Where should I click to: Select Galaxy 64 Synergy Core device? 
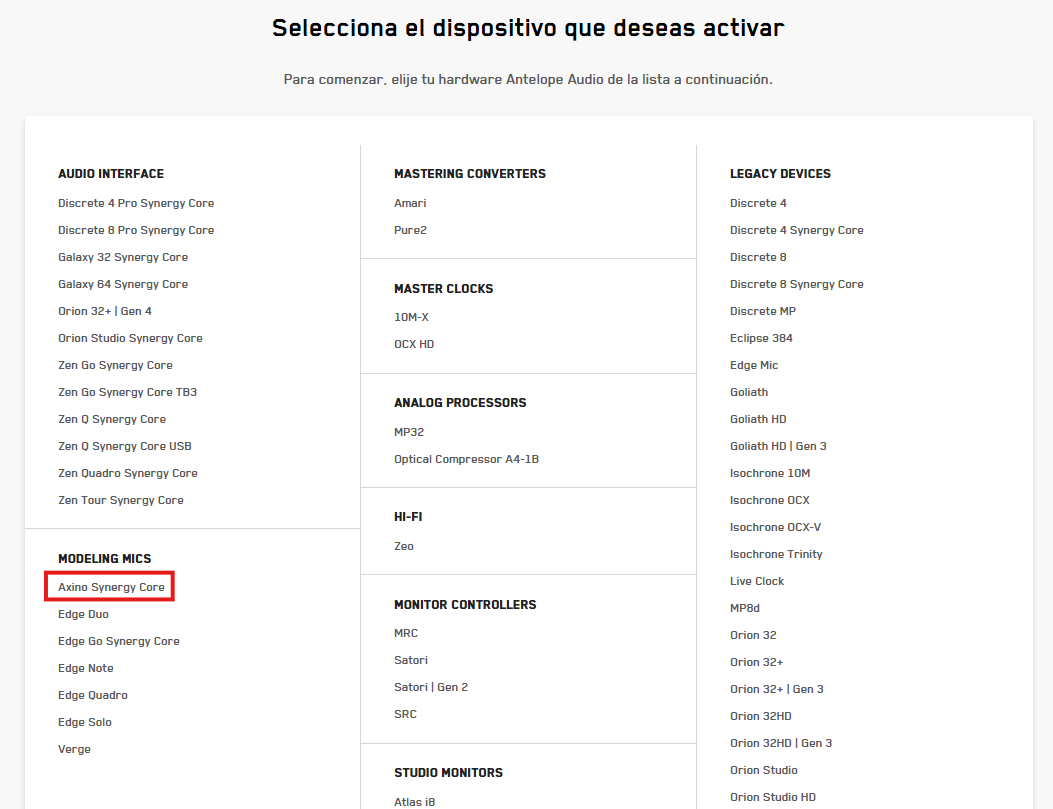[x=123, y=284]
